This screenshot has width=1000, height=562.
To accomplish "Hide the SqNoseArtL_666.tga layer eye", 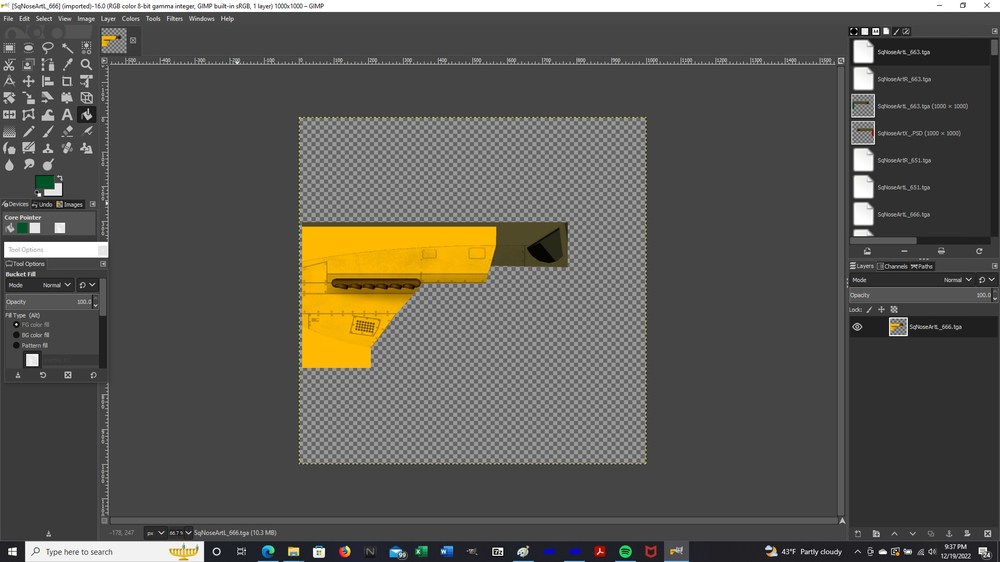I will coord(857,327).
